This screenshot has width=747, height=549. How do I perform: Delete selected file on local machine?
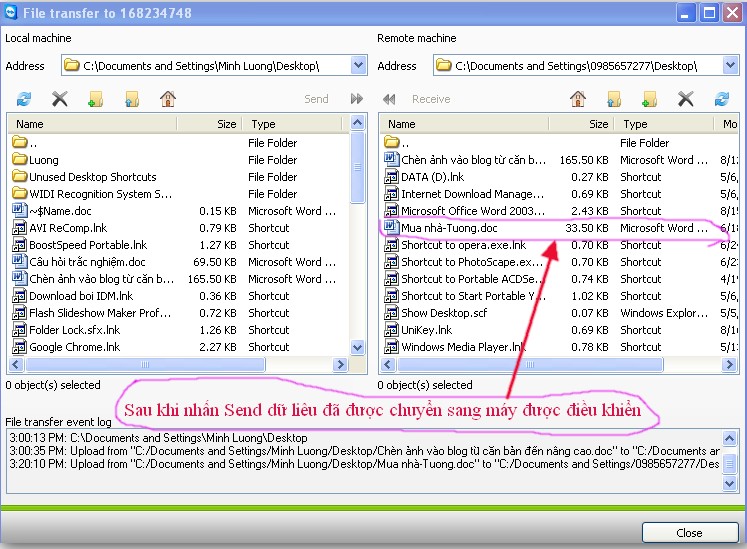click(60, 99)
